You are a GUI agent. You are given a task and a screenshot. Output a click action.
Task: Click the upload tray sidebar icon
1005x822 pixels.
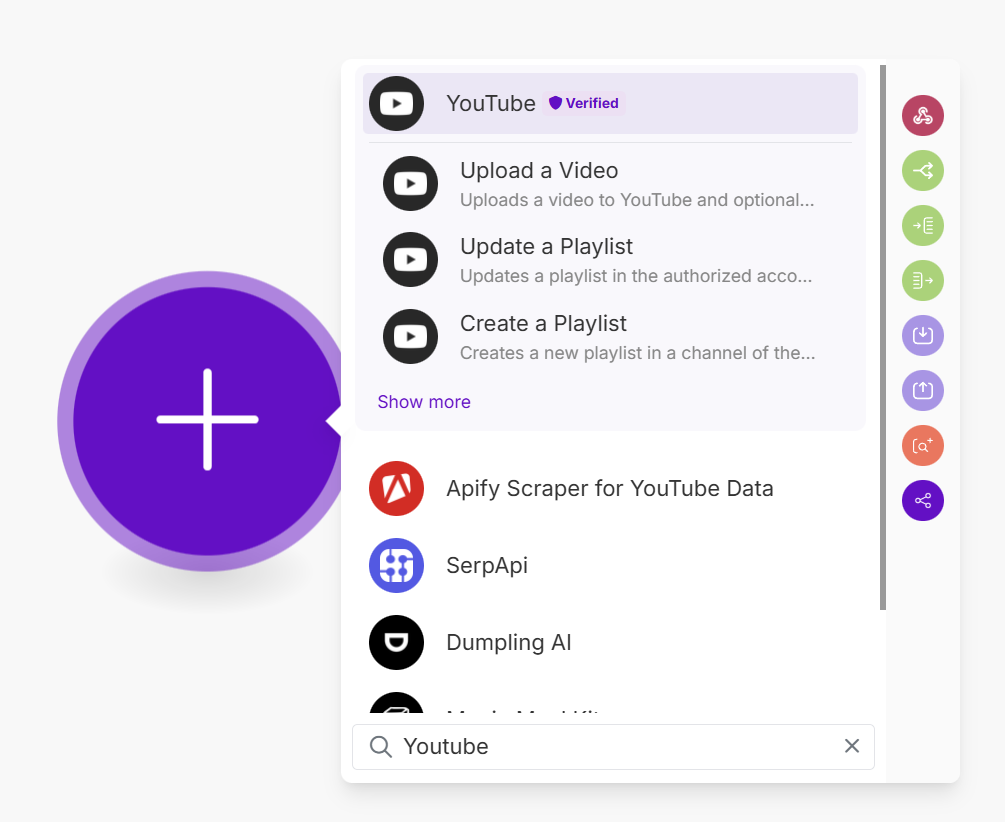922,390
